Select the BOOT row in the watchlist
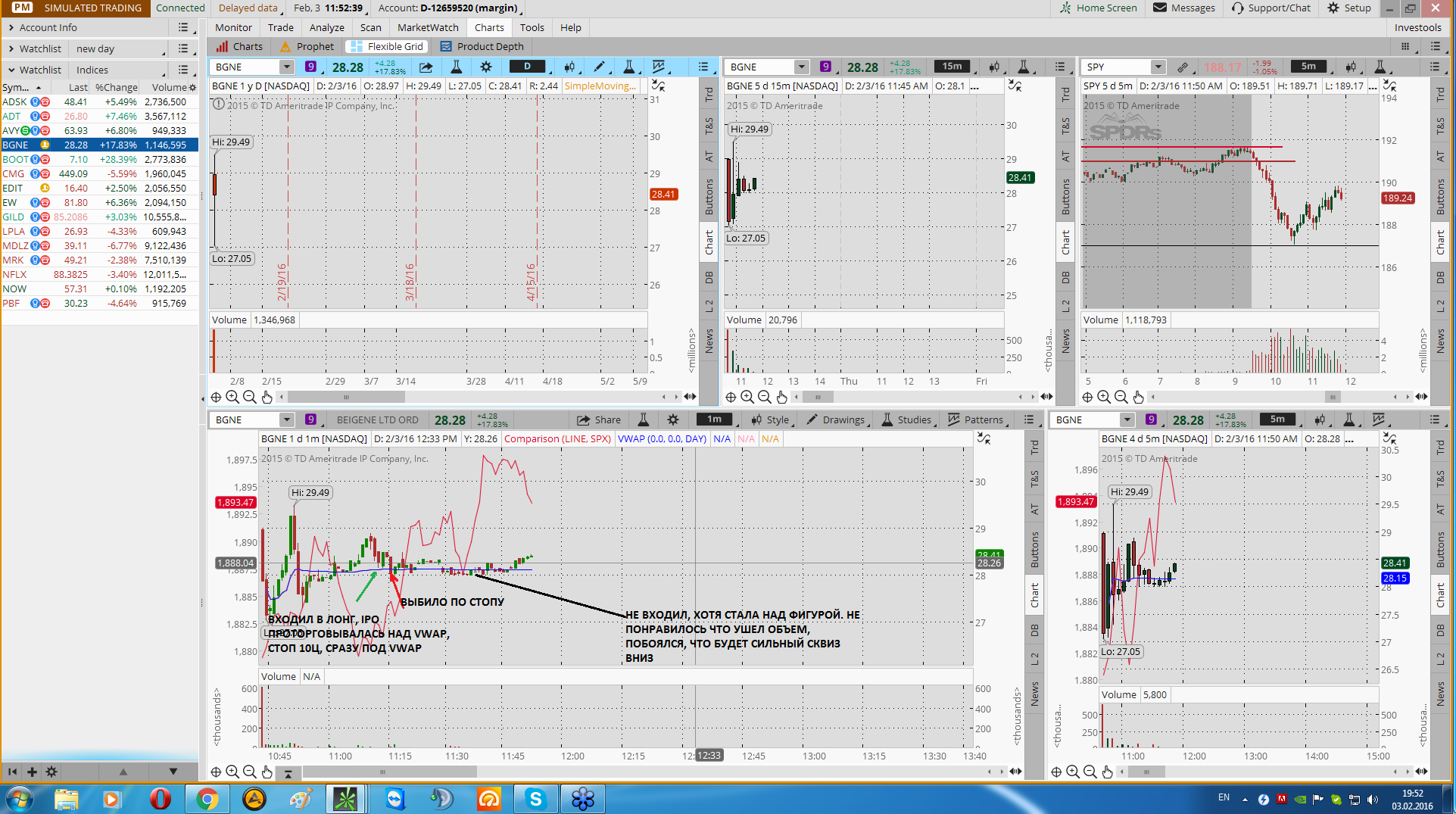This screenshot has height=814, width=1456. pos(99,159)
